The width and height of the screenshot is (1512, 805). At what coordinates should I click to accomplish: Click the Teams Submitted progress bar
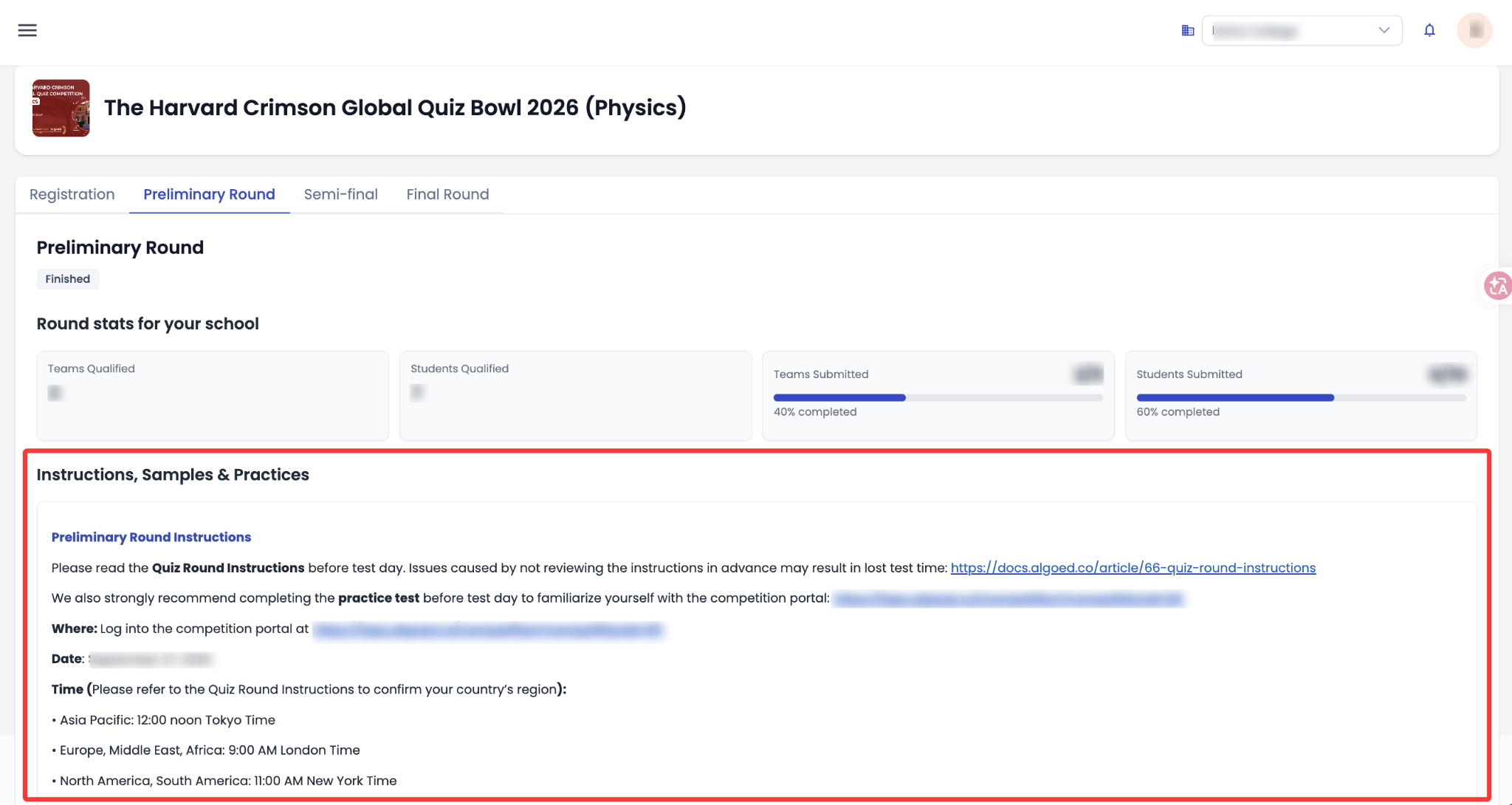pyautogui.click(x=938, y=398)
